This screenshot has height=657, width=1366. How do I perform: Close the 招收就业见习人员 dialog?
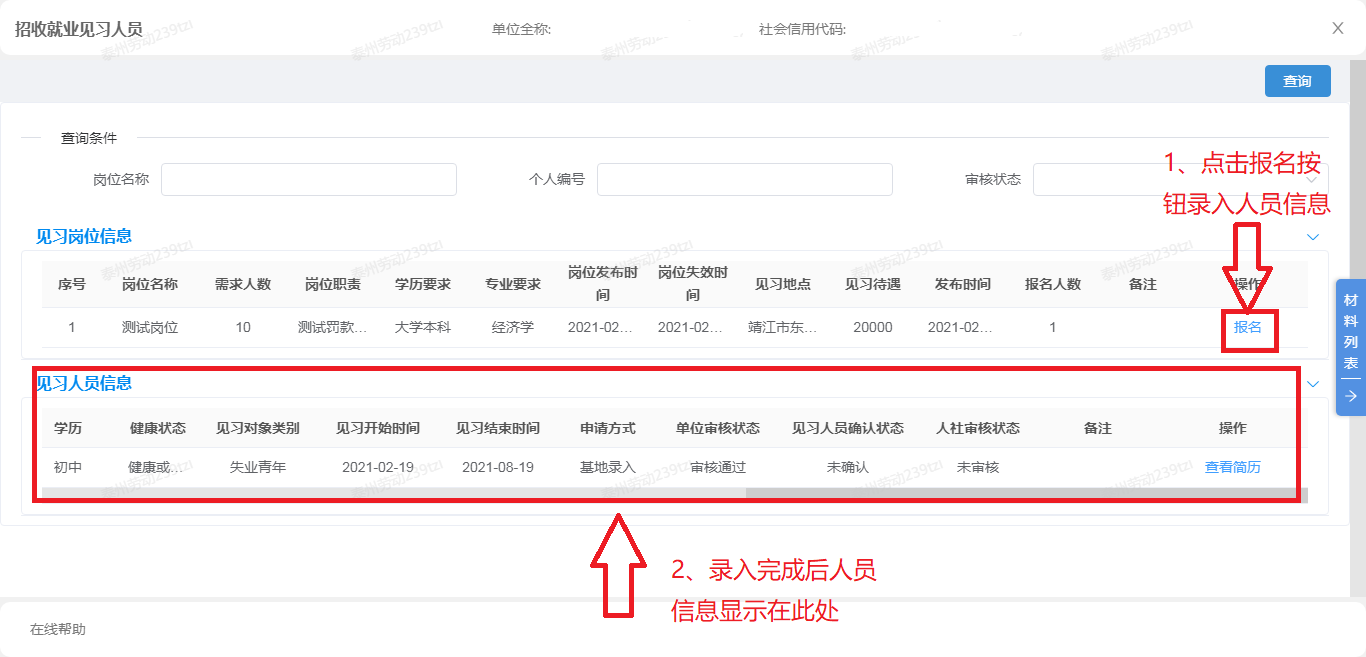click(x=1338, y=28)
